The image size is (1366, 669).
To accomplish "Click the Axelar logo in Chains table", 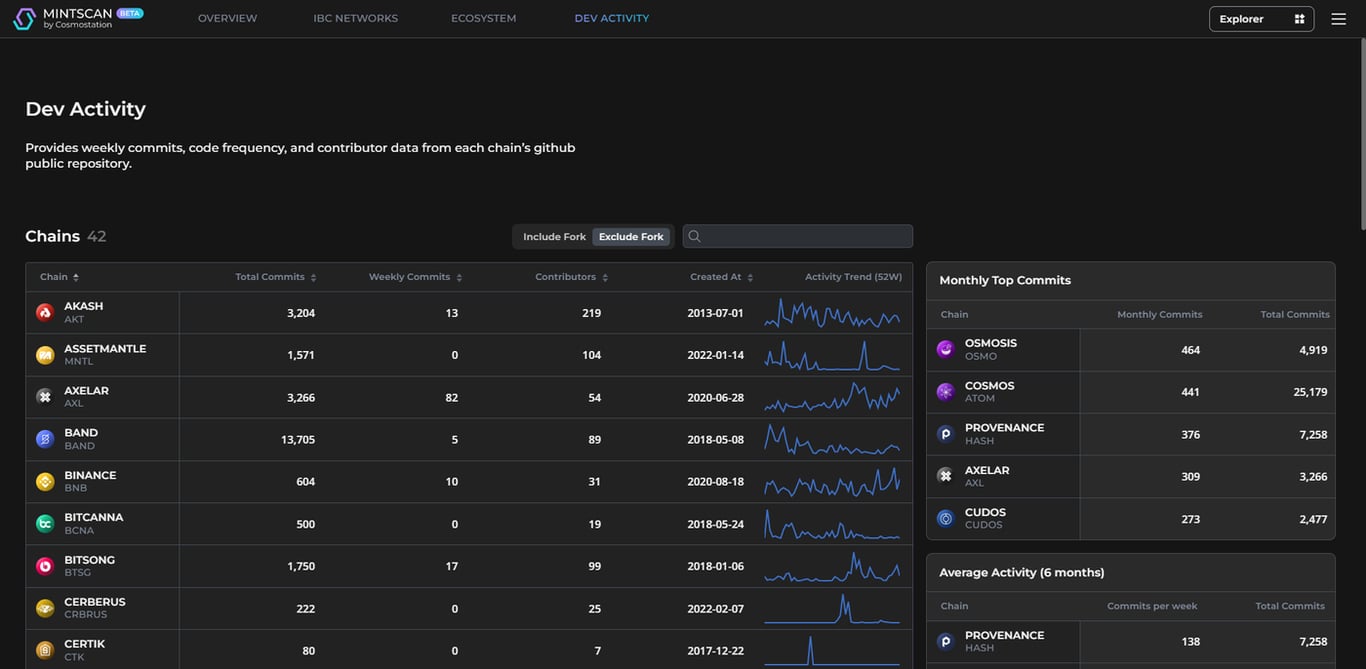I will [45, 397].
